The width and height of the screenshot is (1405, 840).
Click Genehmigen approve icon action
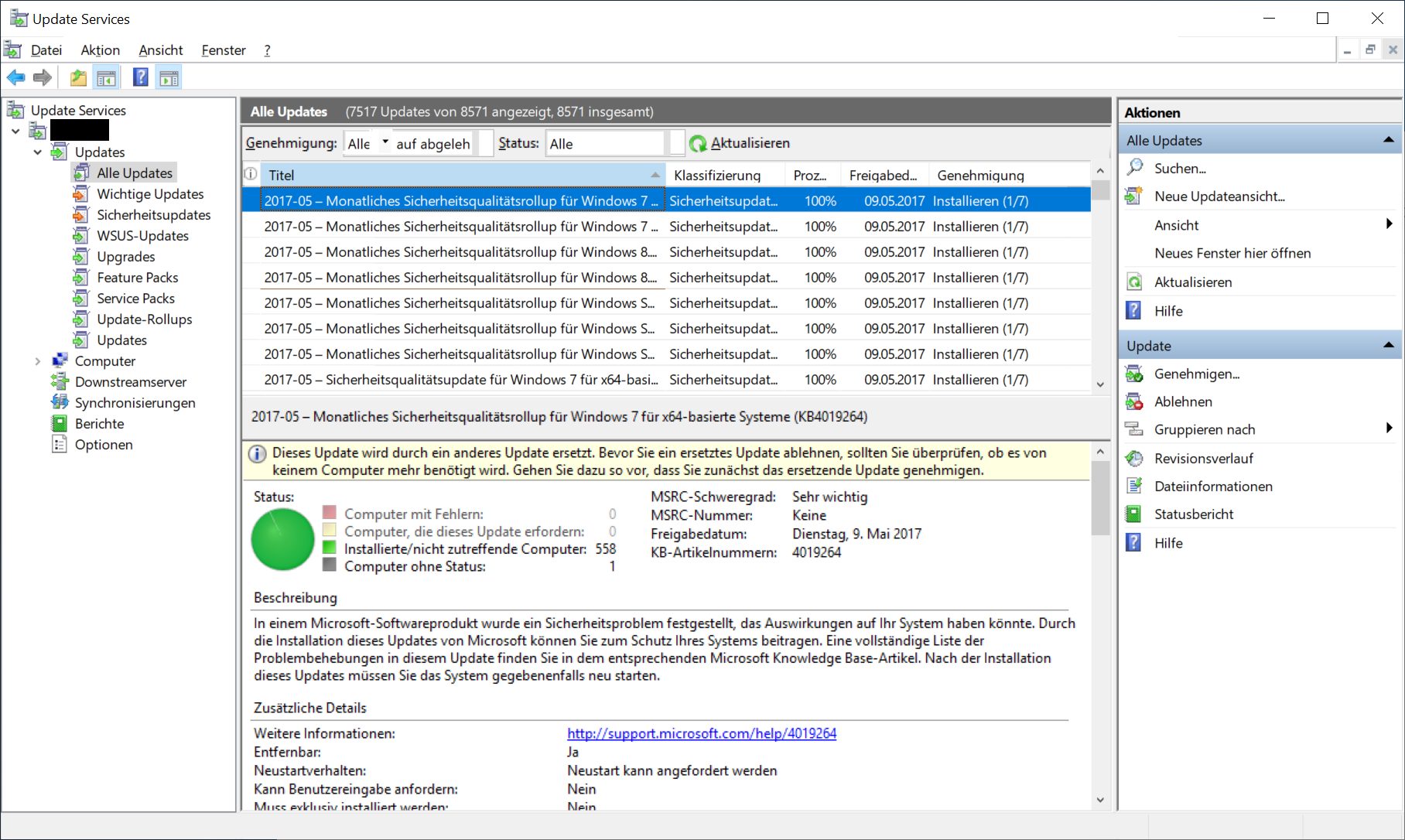[x=1135, y=374]
